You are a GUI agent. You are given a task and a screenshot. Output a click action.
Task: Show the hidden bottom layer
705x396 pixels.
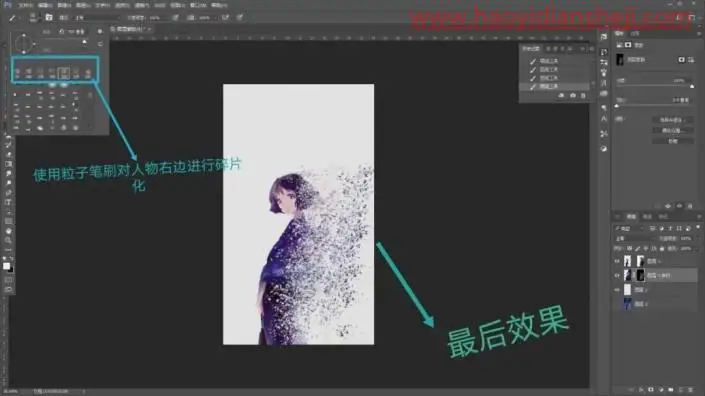point(617,304)
